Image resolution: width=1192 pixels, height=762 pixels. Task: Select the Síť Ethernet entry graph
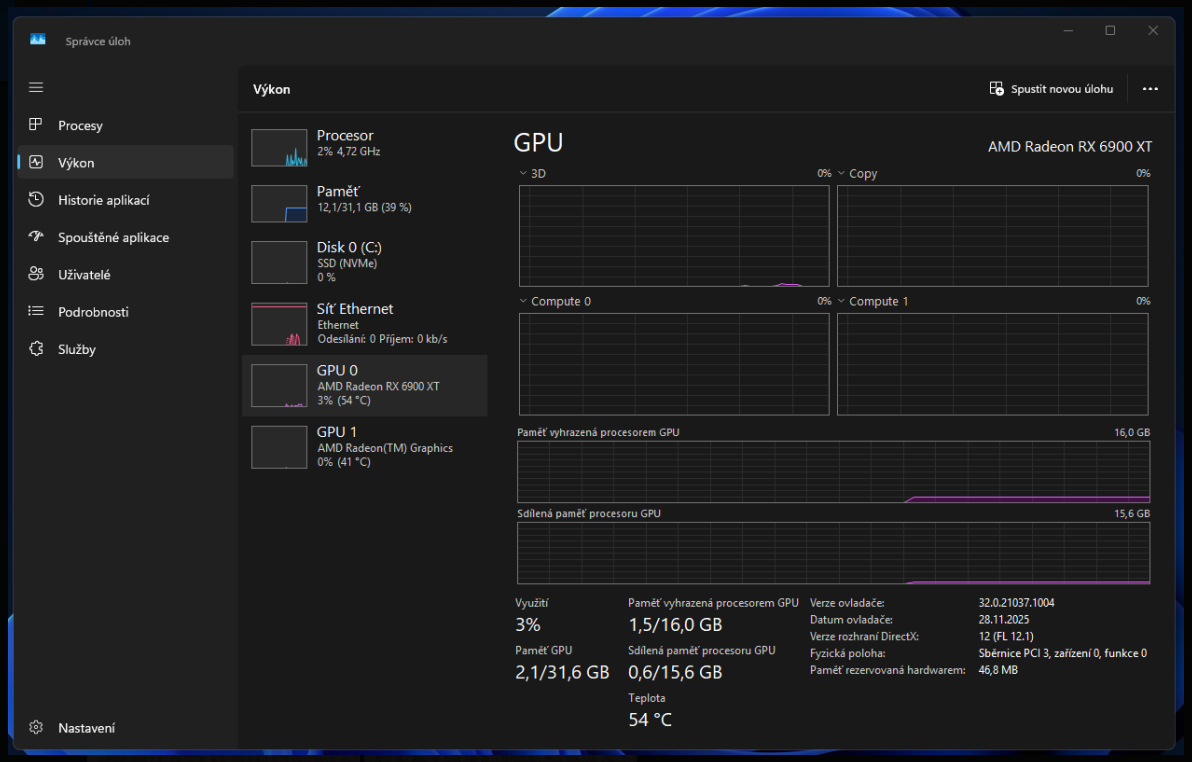coord(279,324)
